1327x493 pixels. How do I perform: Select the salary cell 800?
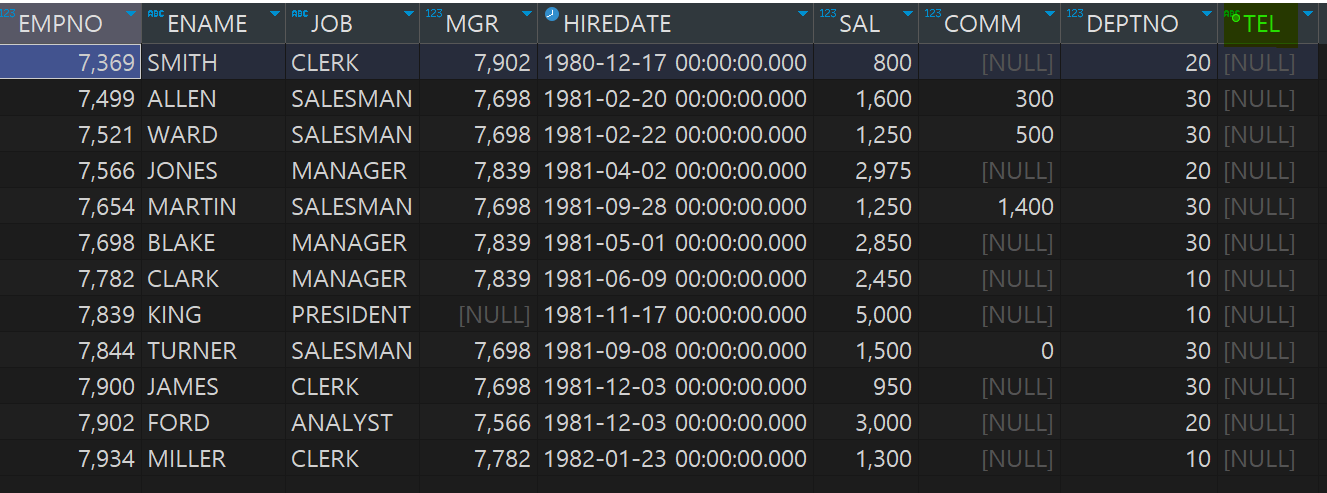(x=866, y=63)
